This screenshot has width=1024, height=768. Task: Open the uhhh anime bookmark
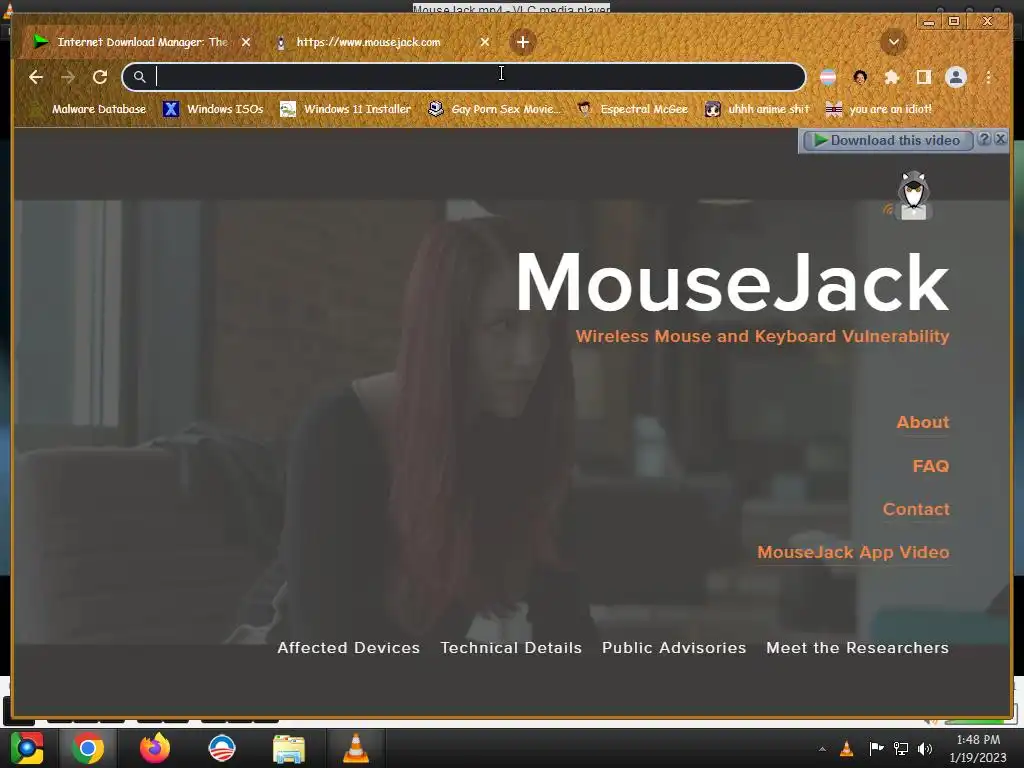coord(758,109)
